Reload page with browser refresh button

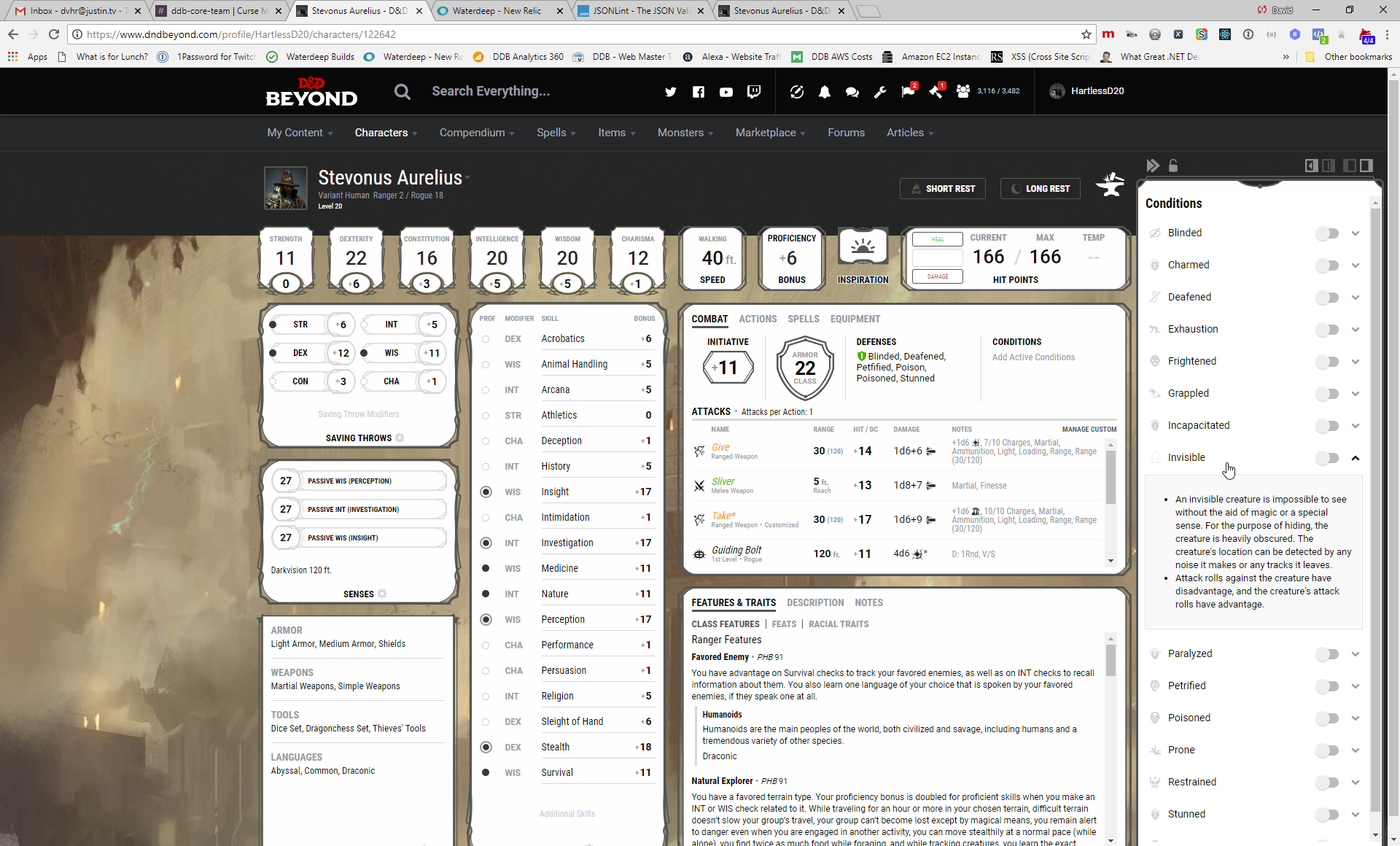(x=54, y=34)
